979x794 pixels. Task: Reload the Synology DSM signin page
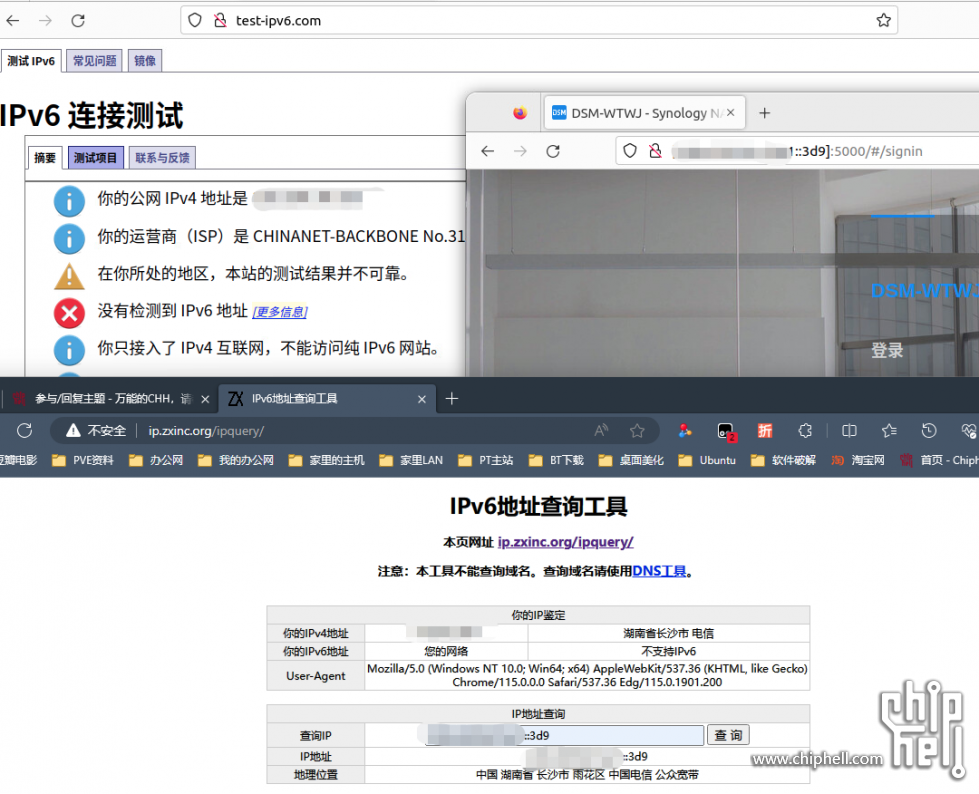click(x=553, y=151)
